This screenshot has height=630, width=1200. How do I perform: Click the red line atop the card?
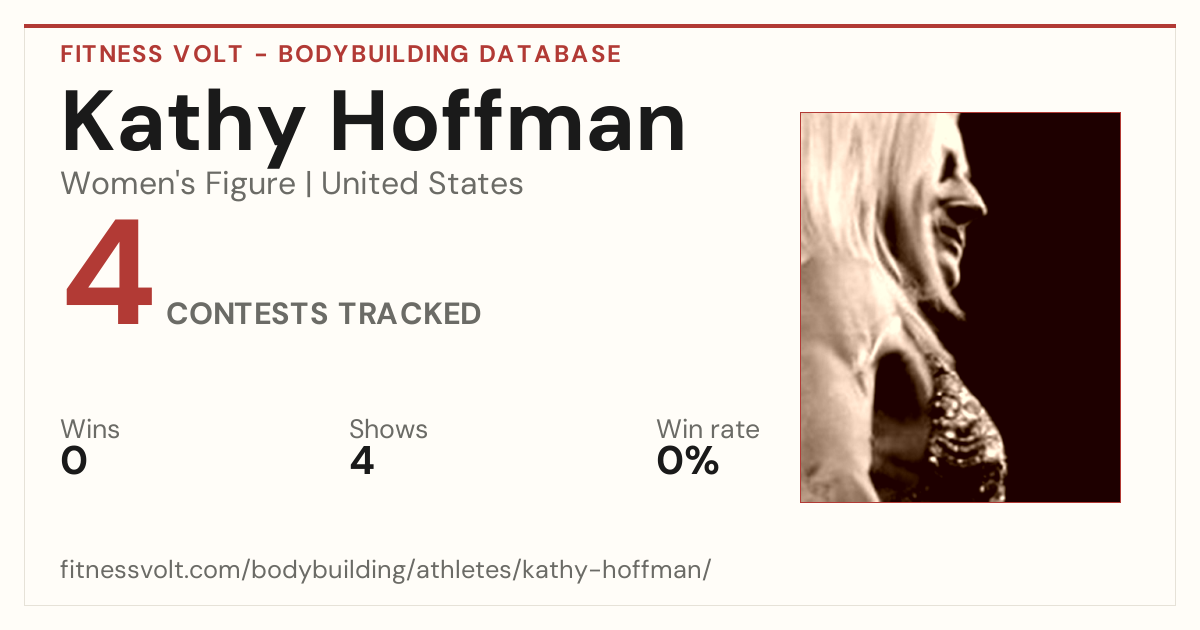coord(600,26)
